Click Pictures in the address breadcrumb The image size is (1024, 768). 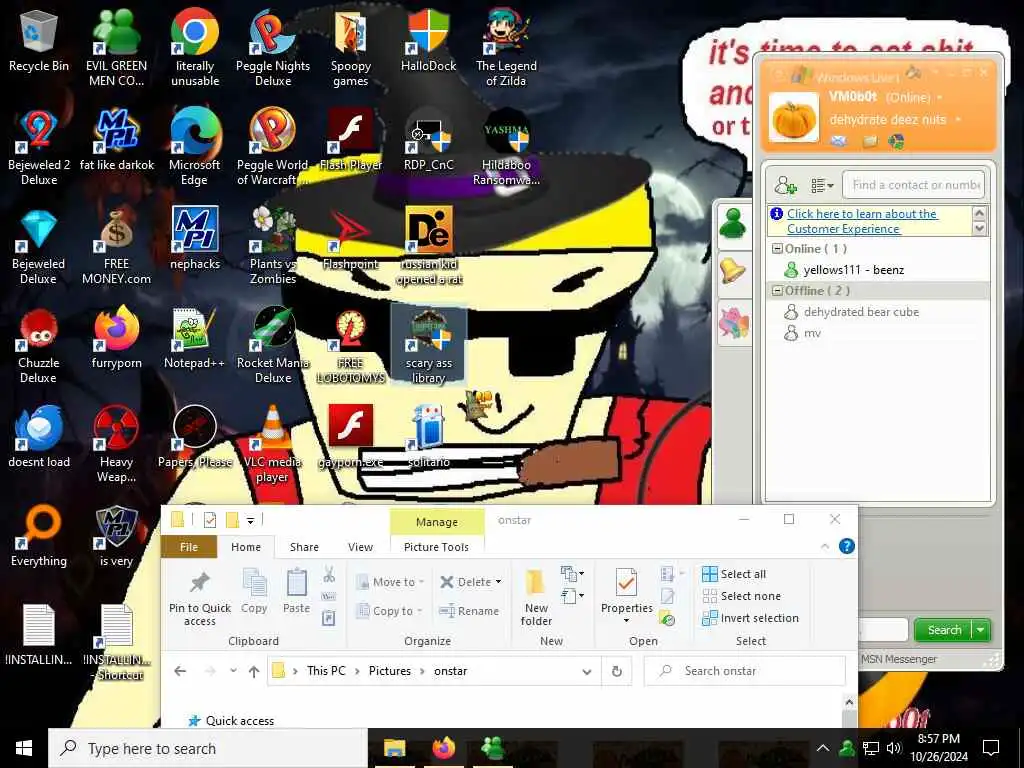coord(390,671)
